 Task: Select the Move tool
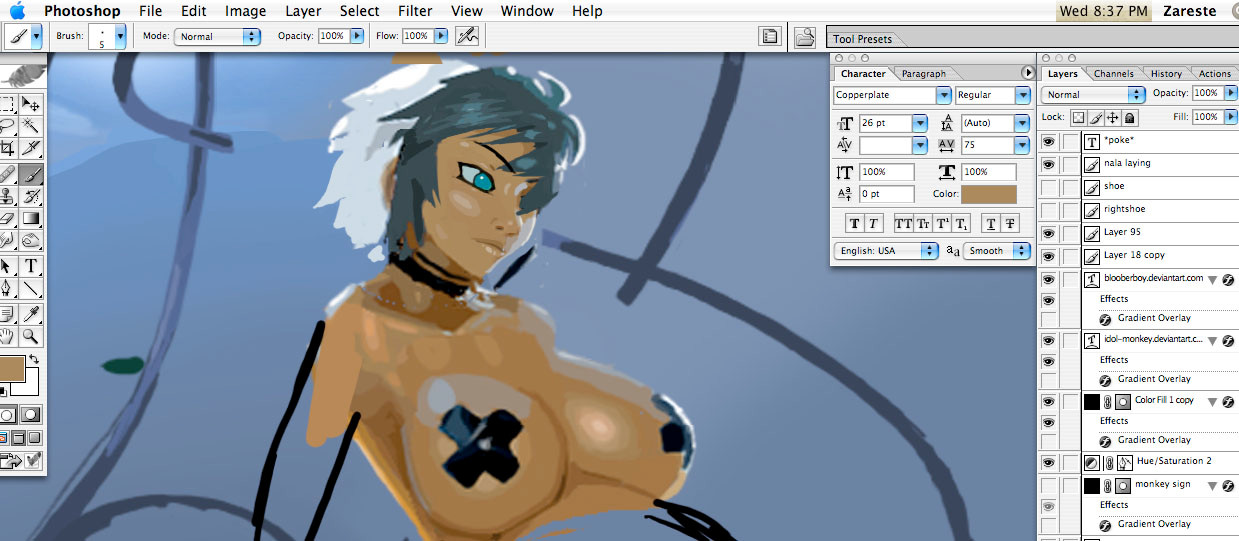point(31,104)
